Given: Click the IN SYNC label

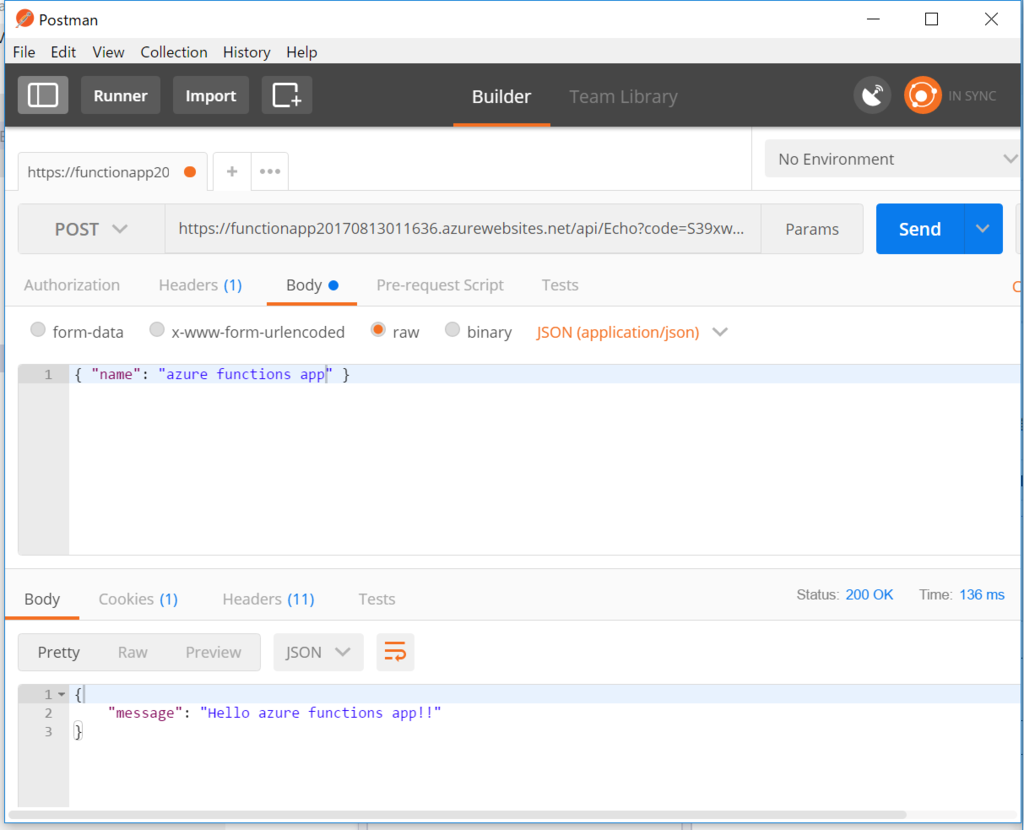Looking at the screenshot, I should coord(972,96).
